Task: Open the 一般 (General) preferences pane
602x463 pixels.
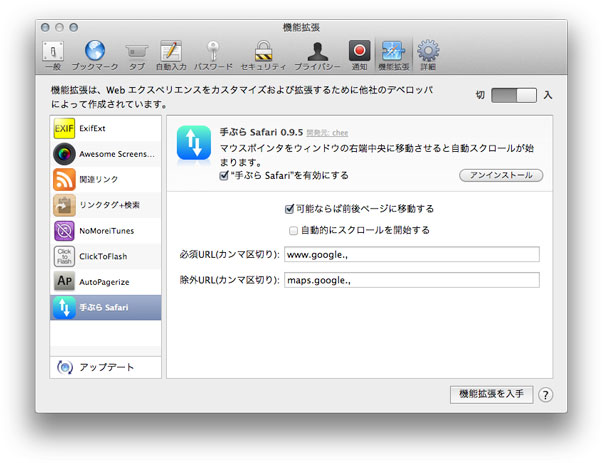Action: 53,56
